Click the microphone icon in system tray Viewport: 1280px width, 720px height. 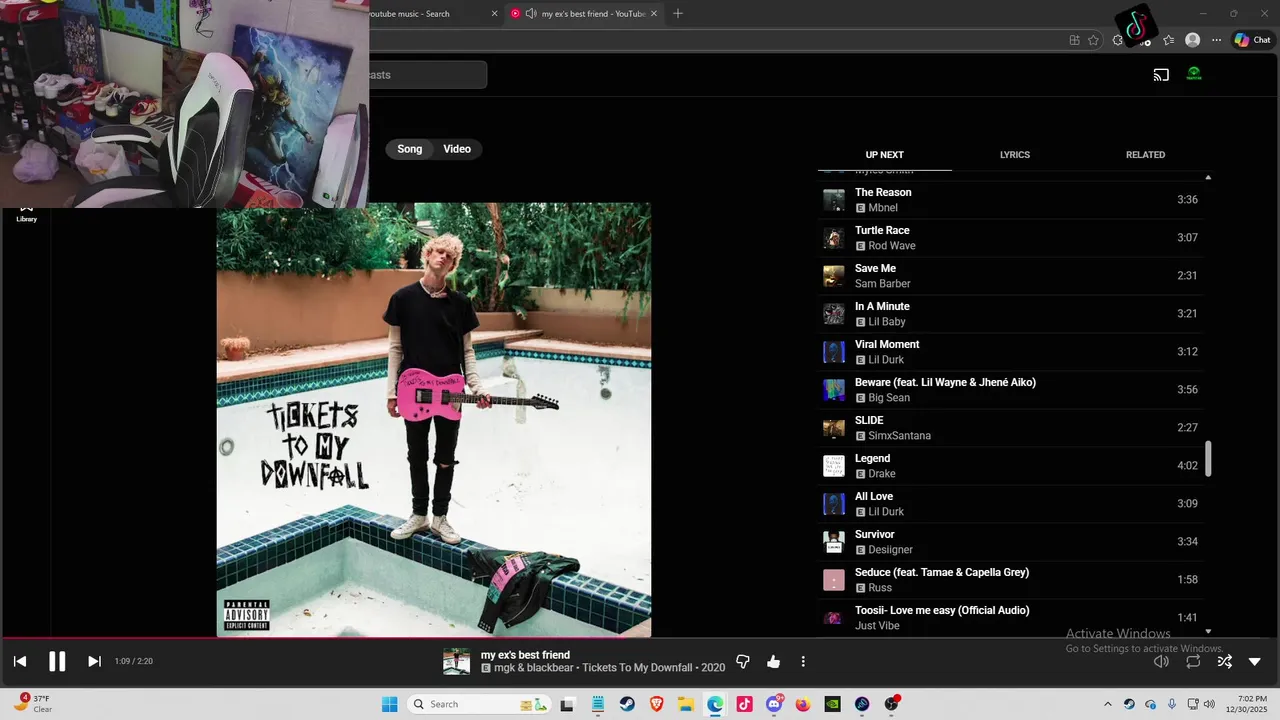[1172, 704]
